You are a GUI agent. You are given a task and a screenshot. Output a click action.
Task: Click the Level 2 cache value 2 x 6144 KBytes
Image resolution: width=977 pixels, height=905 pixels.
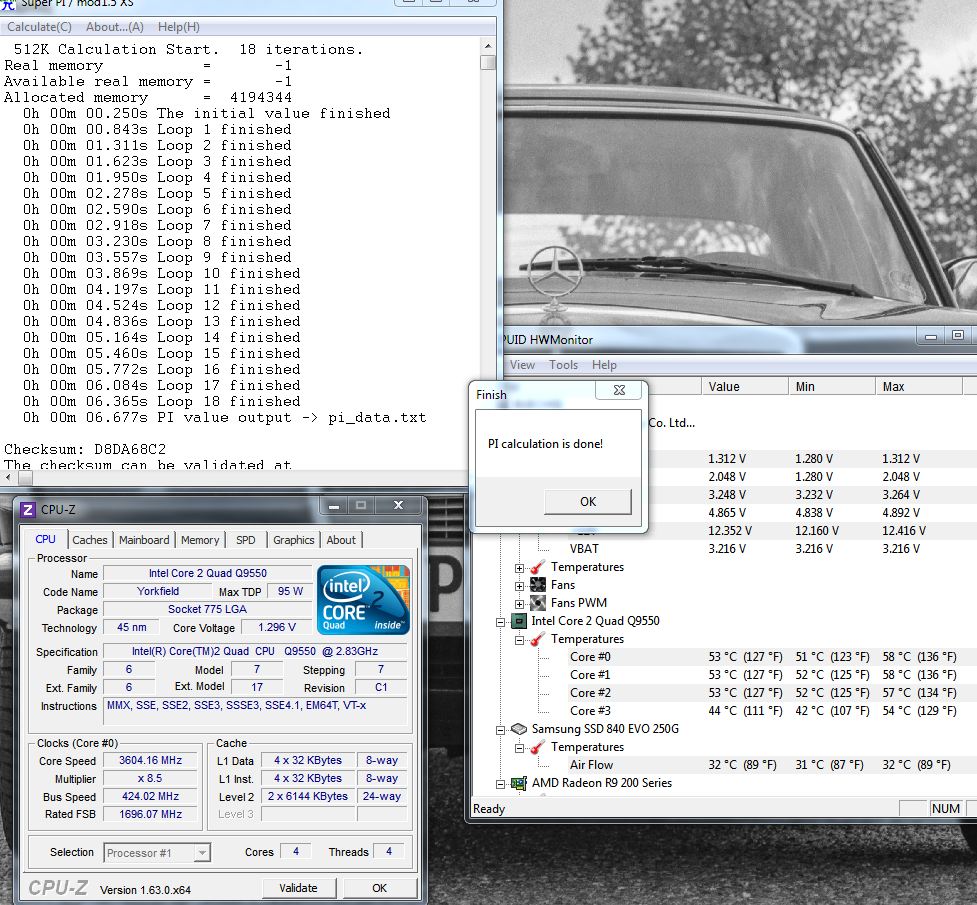pos(308,797)
